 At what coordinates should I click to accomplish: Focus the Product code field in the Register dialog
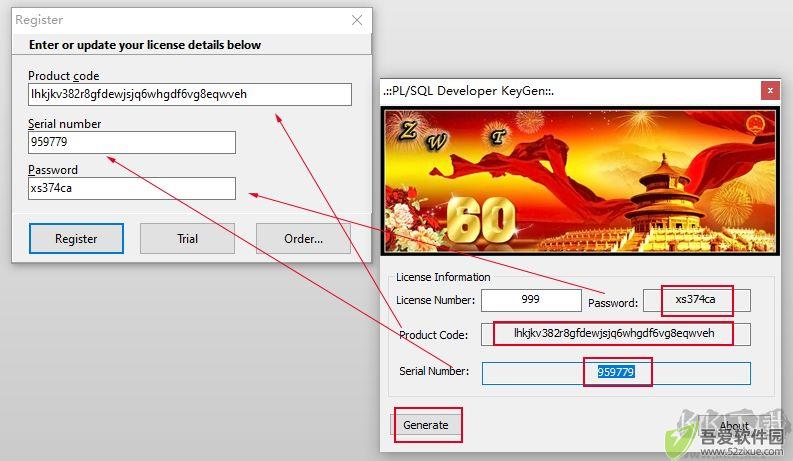[x=190, y=95]
